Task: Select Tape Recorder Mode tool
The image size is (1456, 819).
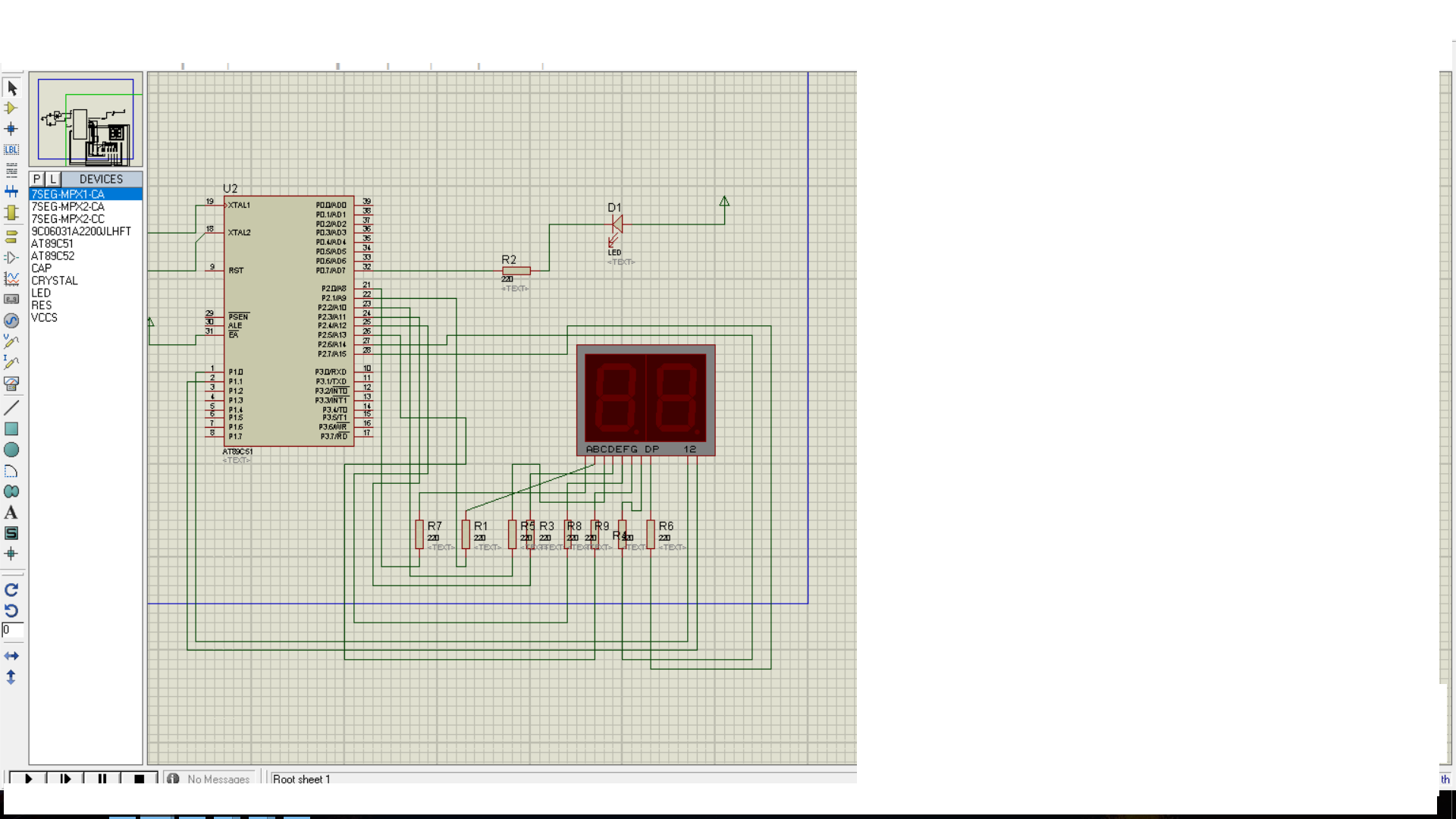Action: click(11, 300)
